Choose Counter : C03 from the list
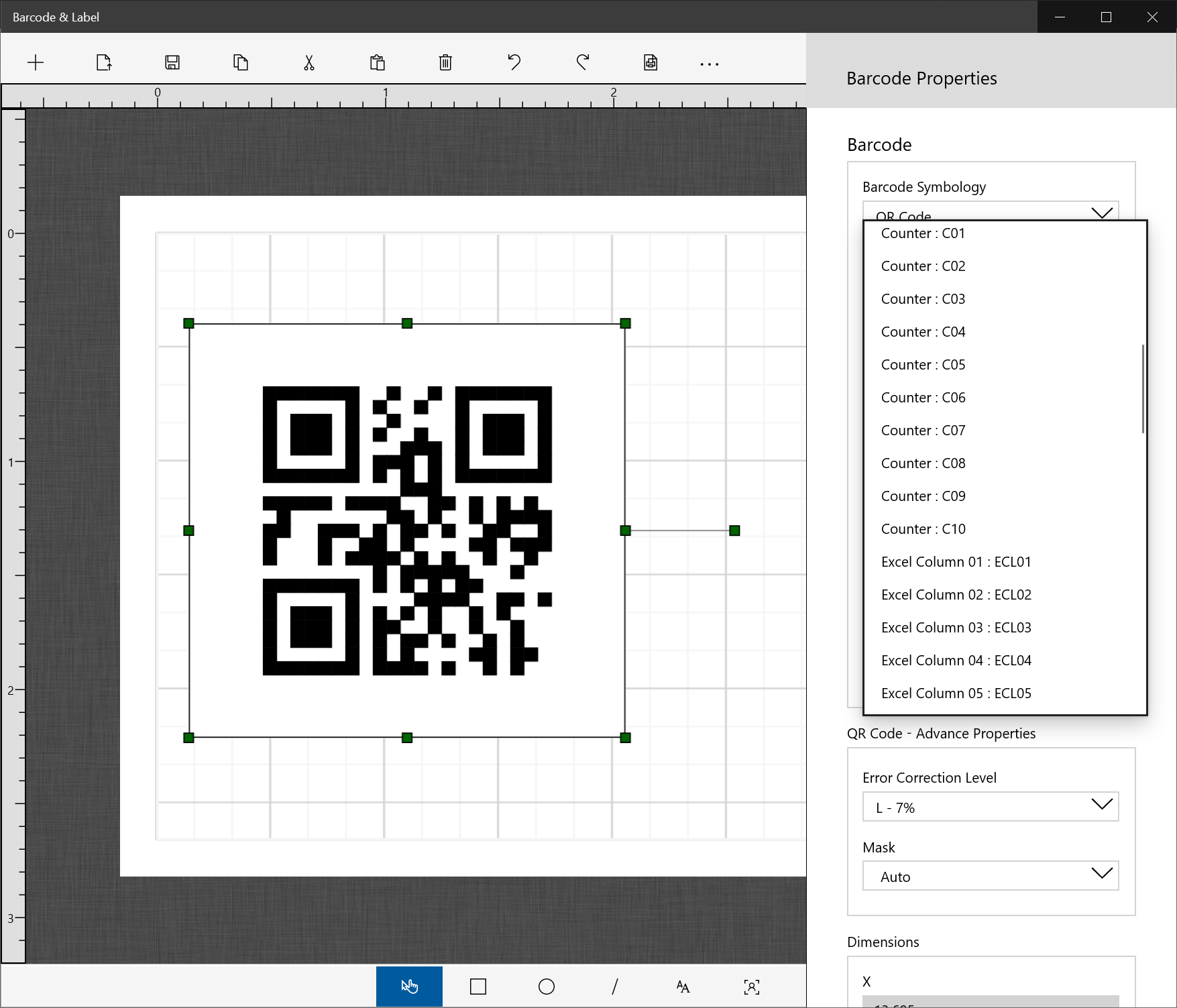1177x1008 pixels. click(x=1005, y=299)
